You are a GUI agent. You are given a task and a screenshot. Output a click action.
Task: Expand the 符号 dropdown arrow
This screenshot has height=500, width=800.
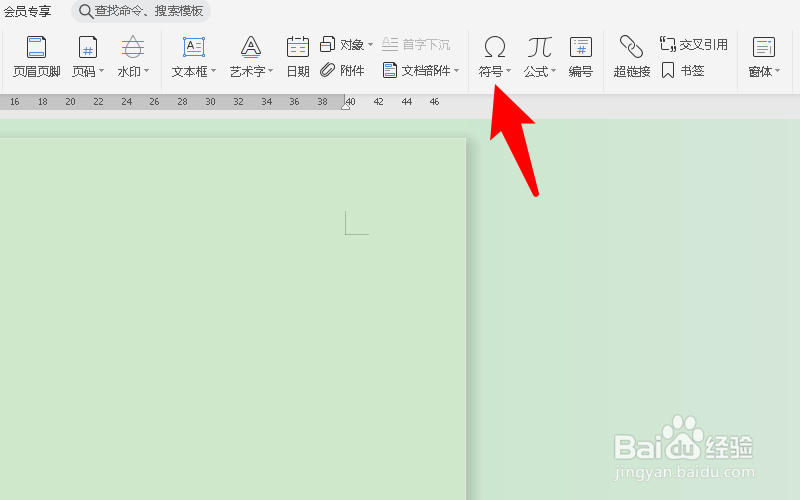click(508, 71)
